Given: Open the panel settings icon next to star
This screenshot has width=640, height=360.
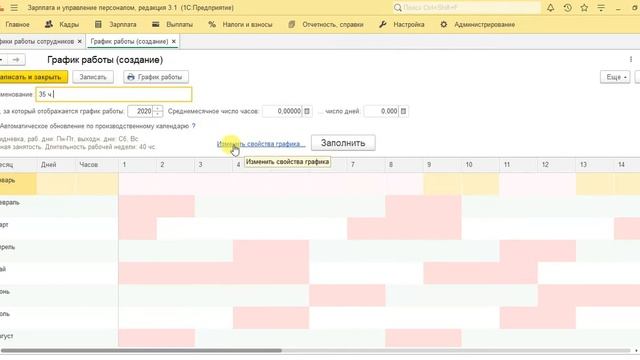Looking at the screenshot, I should pos(601,8).
